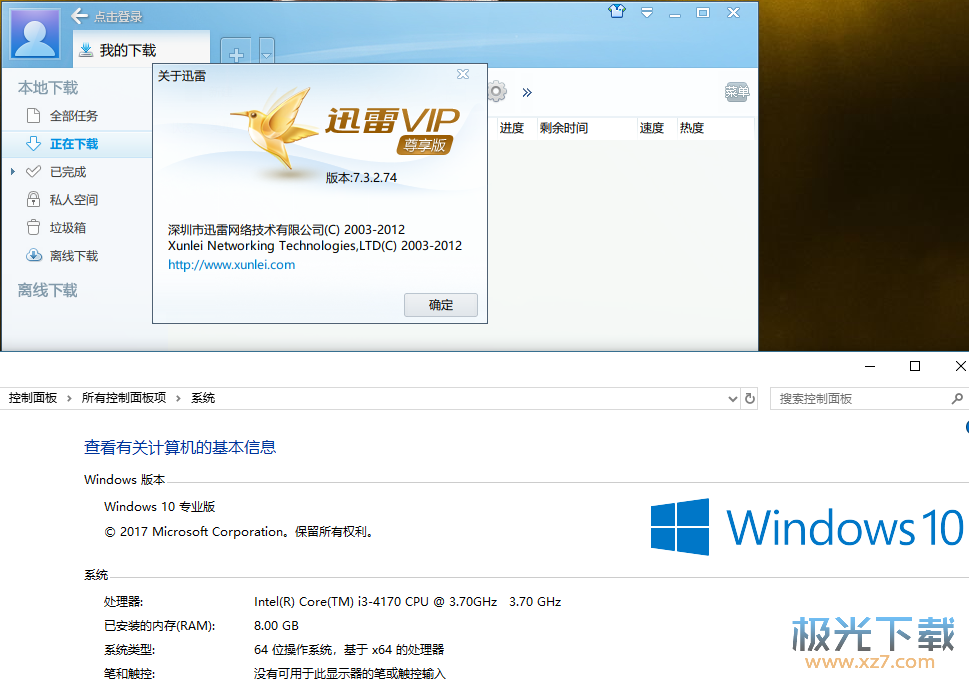
Task: Sort by the 进度 column header
Action: [512, 128]
